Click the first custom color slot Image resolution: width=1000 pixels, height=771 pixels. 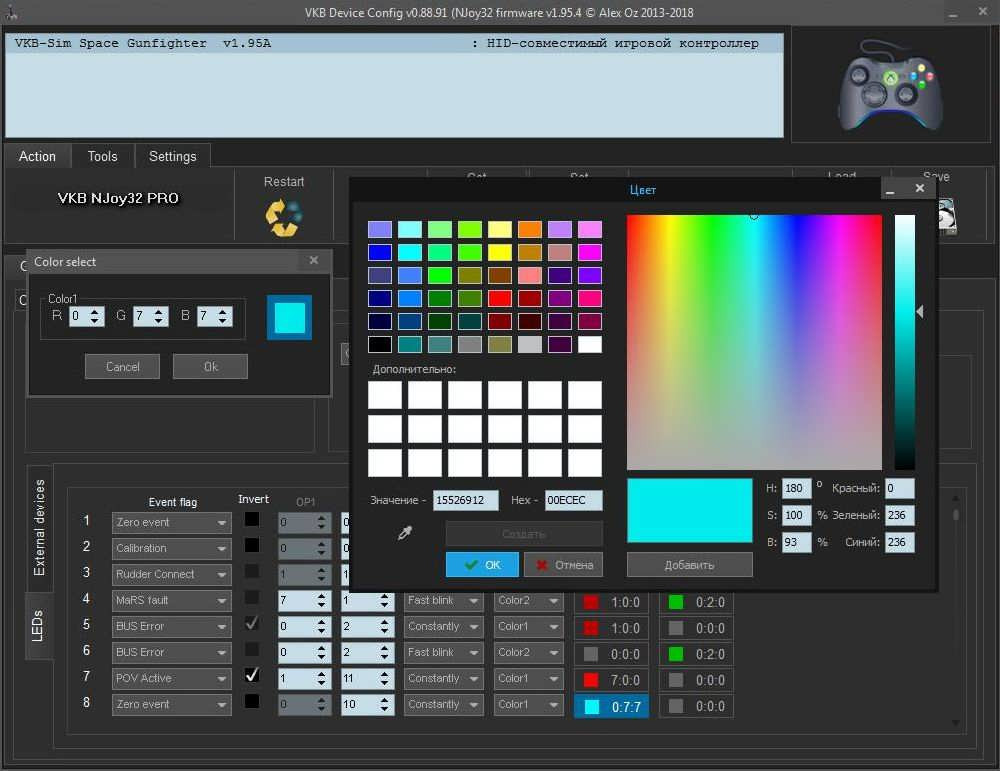(385, 395)
